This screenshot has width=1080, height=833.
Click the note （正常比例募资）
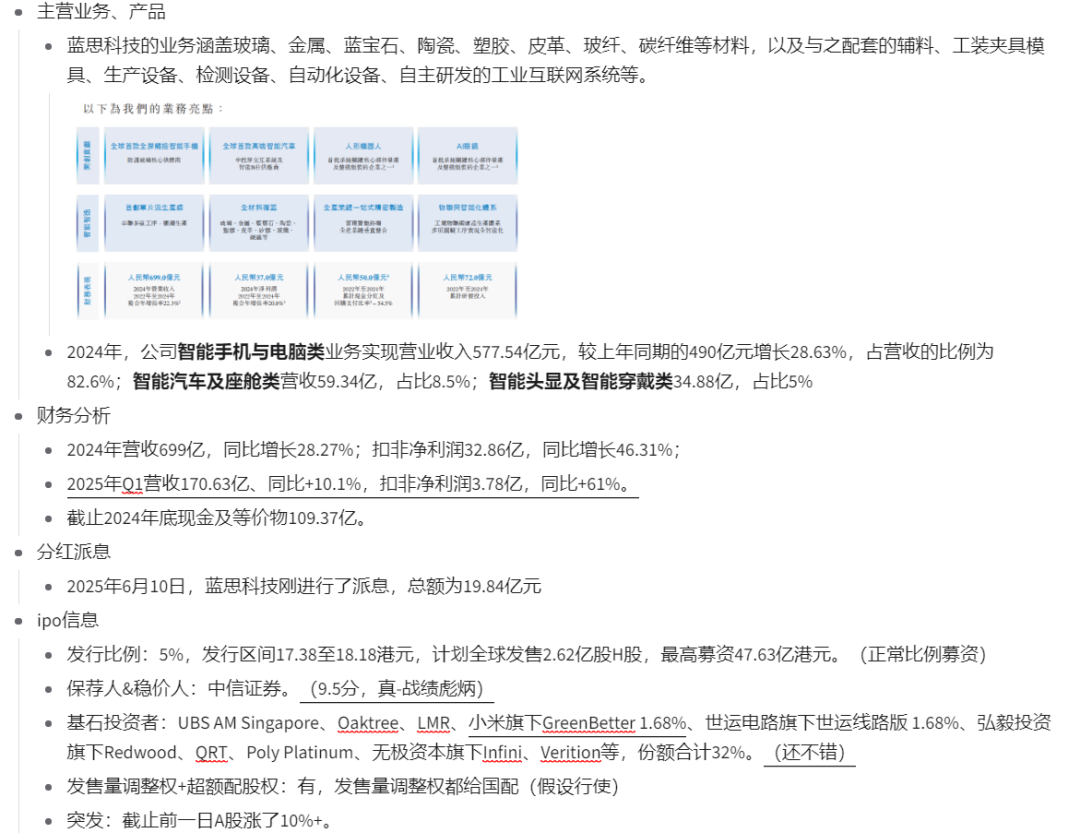[x=923, y=654]
